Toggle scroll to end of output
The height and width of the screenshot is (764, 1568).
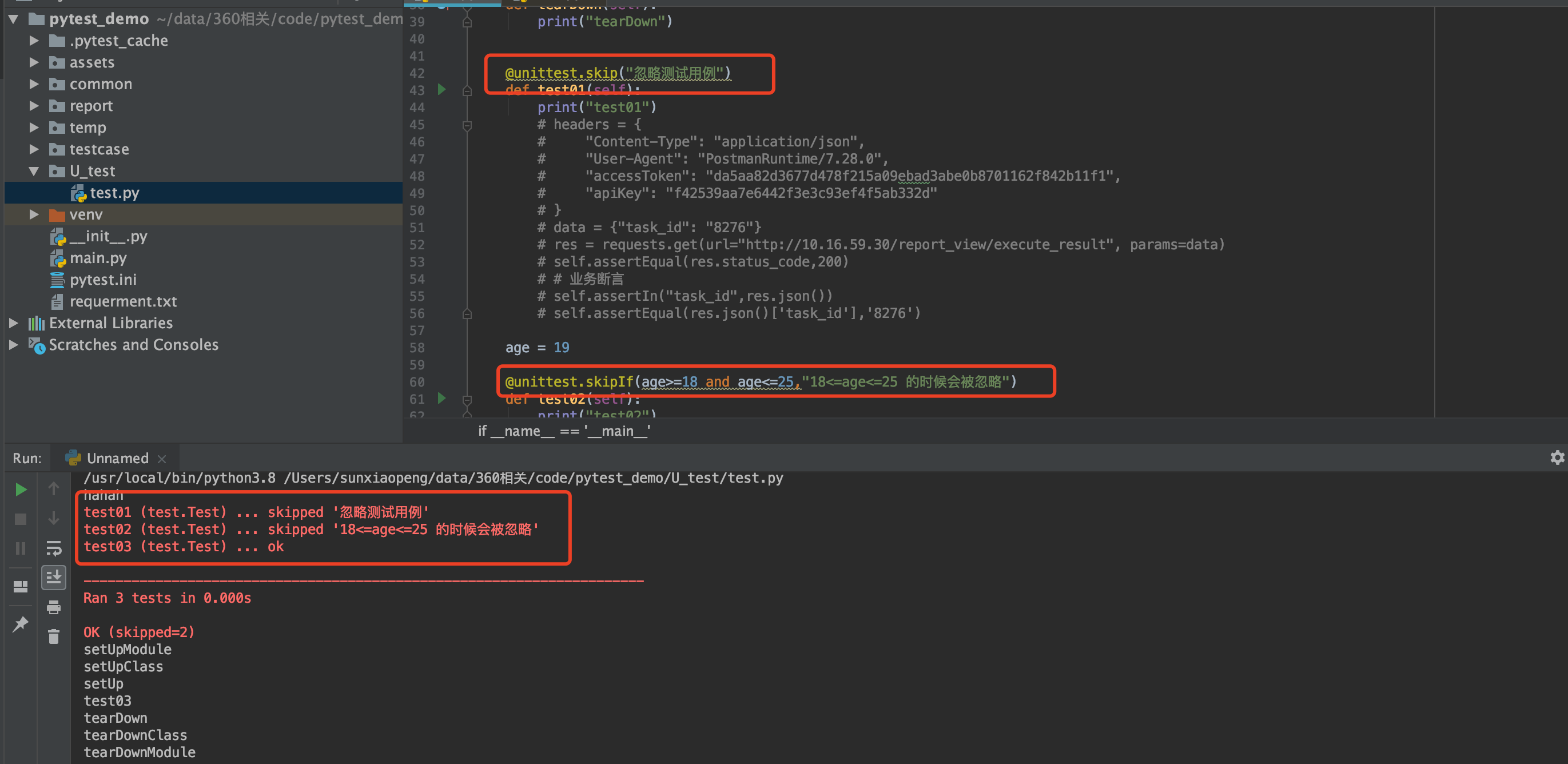tap(54, 577)
